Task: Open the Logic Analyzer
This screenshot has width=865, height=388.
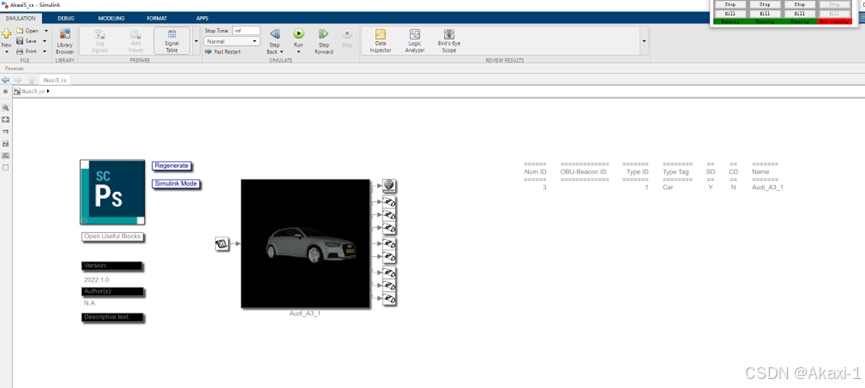Action: (x=415, y=41)
